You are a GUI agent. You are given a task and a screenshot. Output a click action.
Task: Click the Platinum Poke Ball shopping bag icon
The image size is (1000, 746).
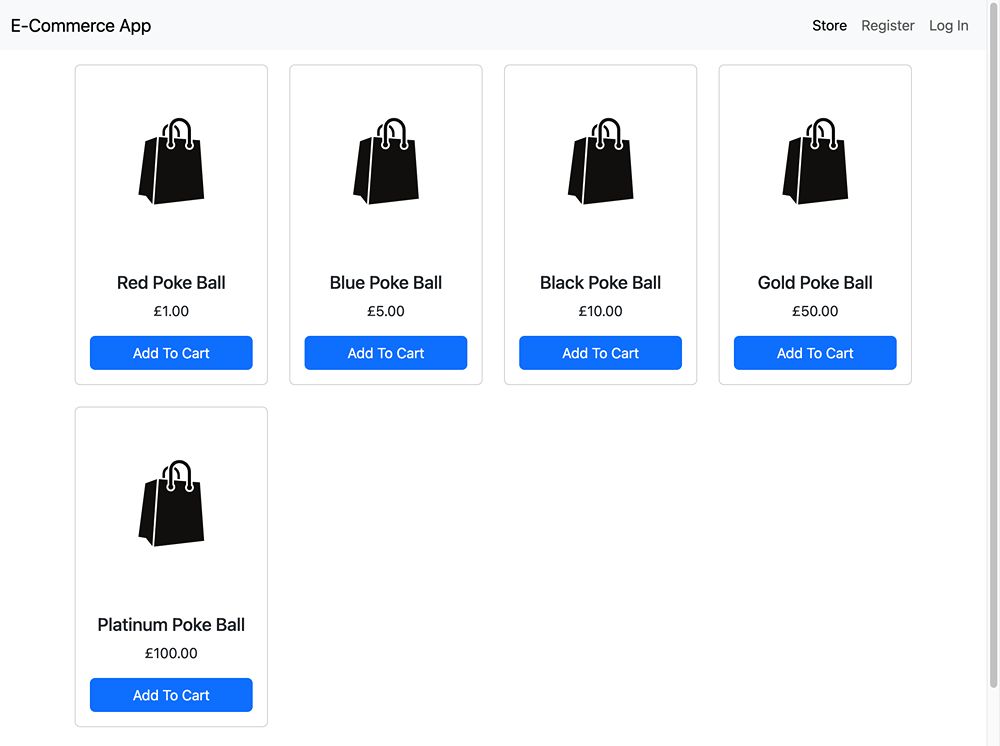171,504
